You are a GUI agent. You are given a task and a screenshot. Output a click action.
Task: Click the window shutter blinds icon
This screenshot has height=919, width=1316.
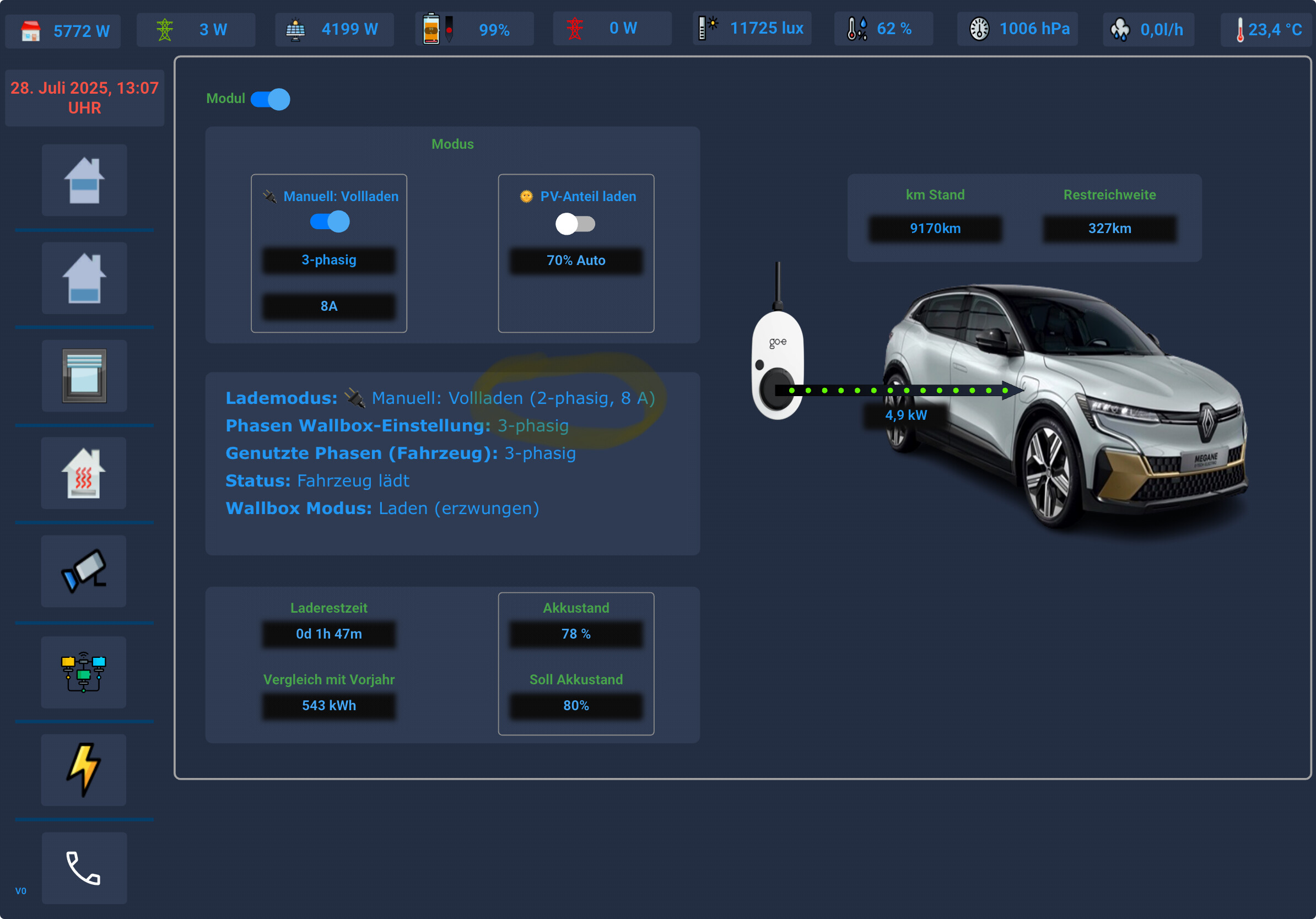click(84, 376)
